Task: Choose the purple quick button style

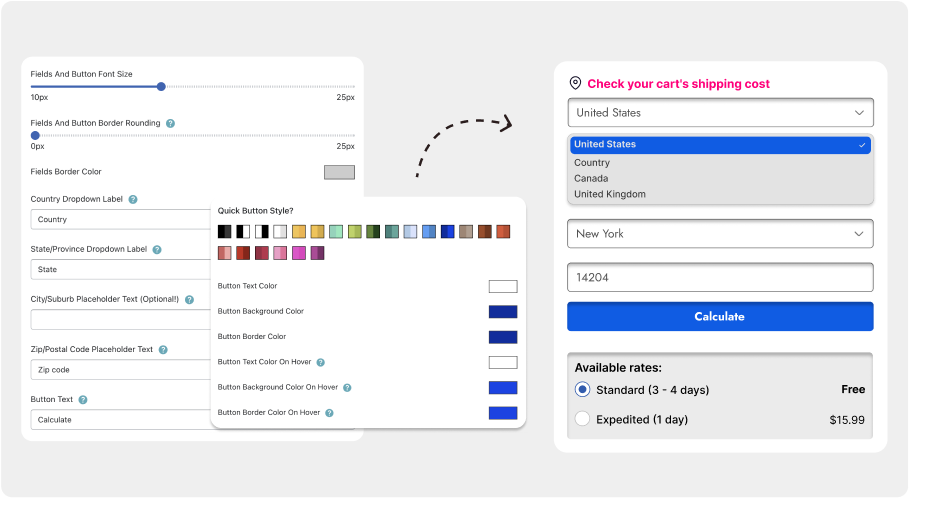Action: 317,253
